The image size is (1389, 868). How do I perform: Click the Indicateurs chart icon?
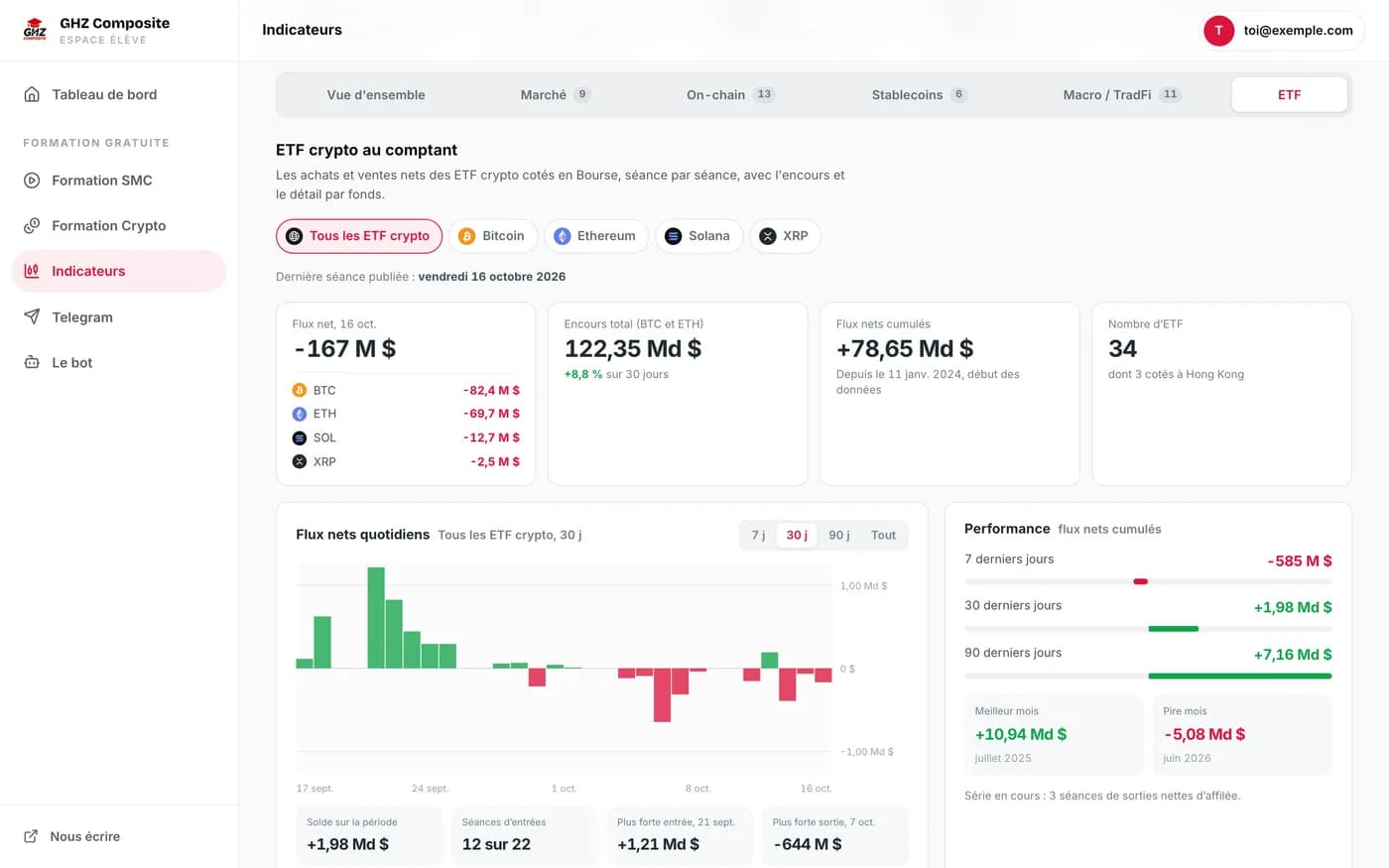coord(32,271)
